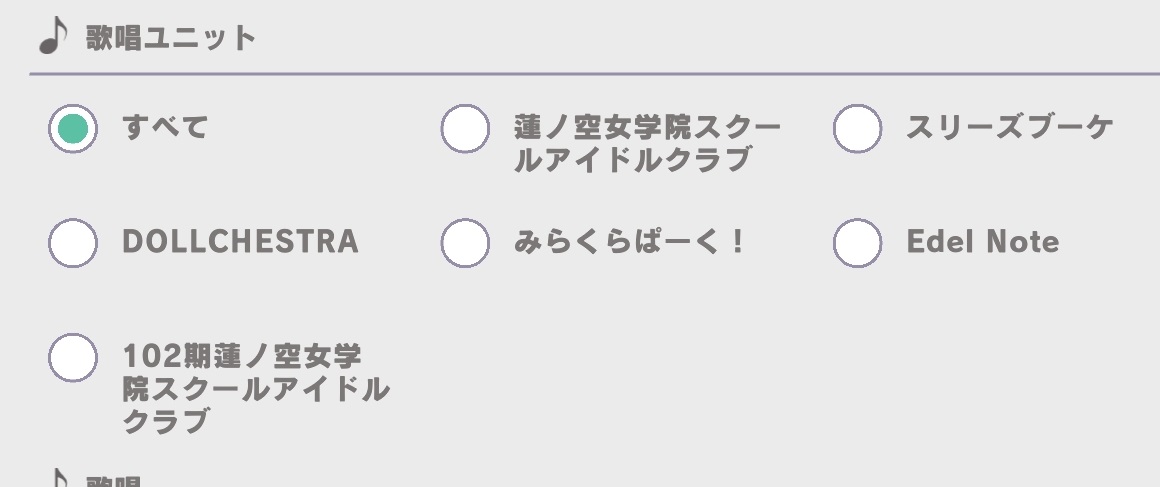Click the music note icon beside 歌唱ユニット
Screen dimensions: 1160x487
coord(52,37)
